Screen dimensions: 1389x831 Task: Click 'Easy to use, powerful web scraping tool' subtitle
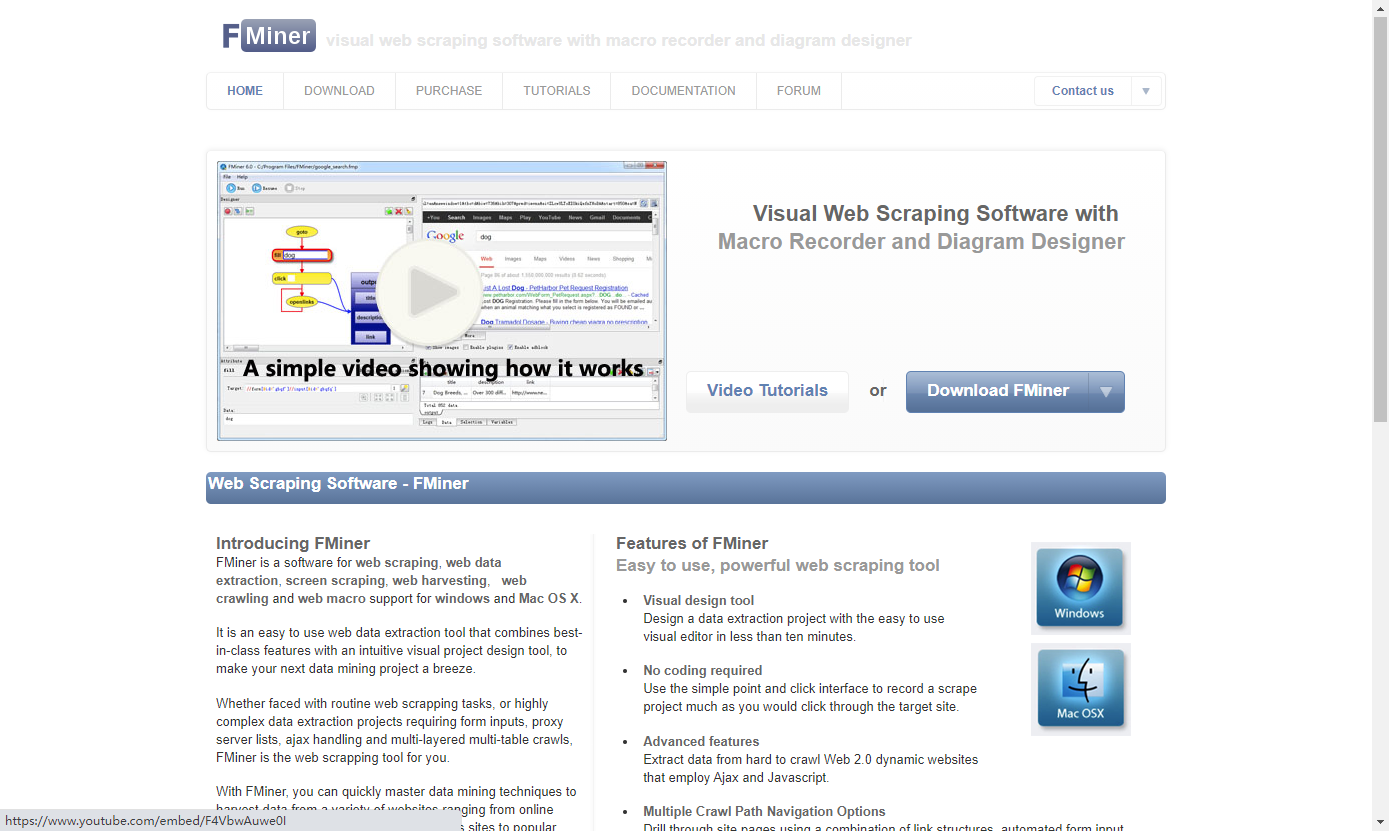tap(778, 566)
